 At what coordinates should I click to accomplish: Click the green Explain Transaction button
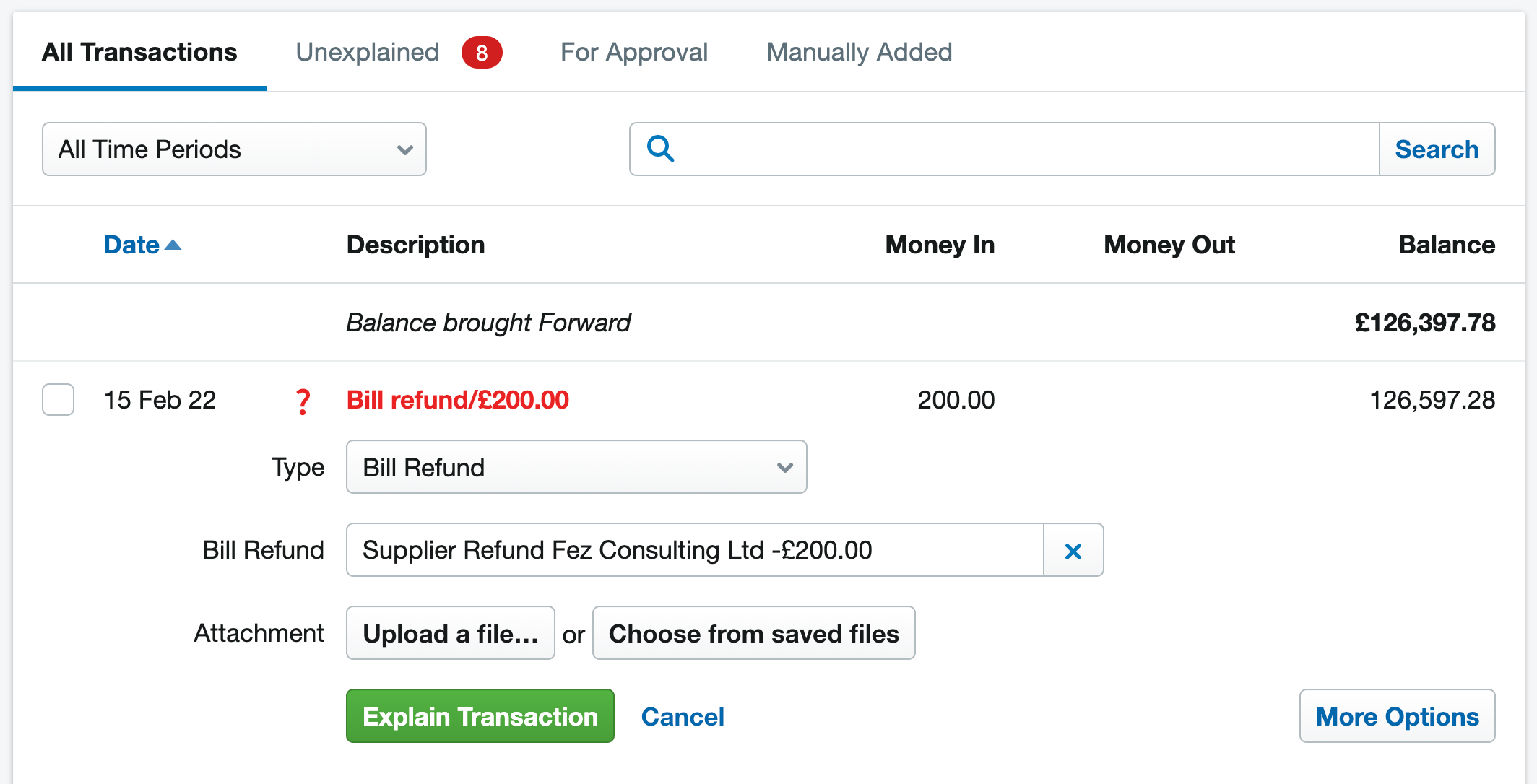click(x=480, y=716)
